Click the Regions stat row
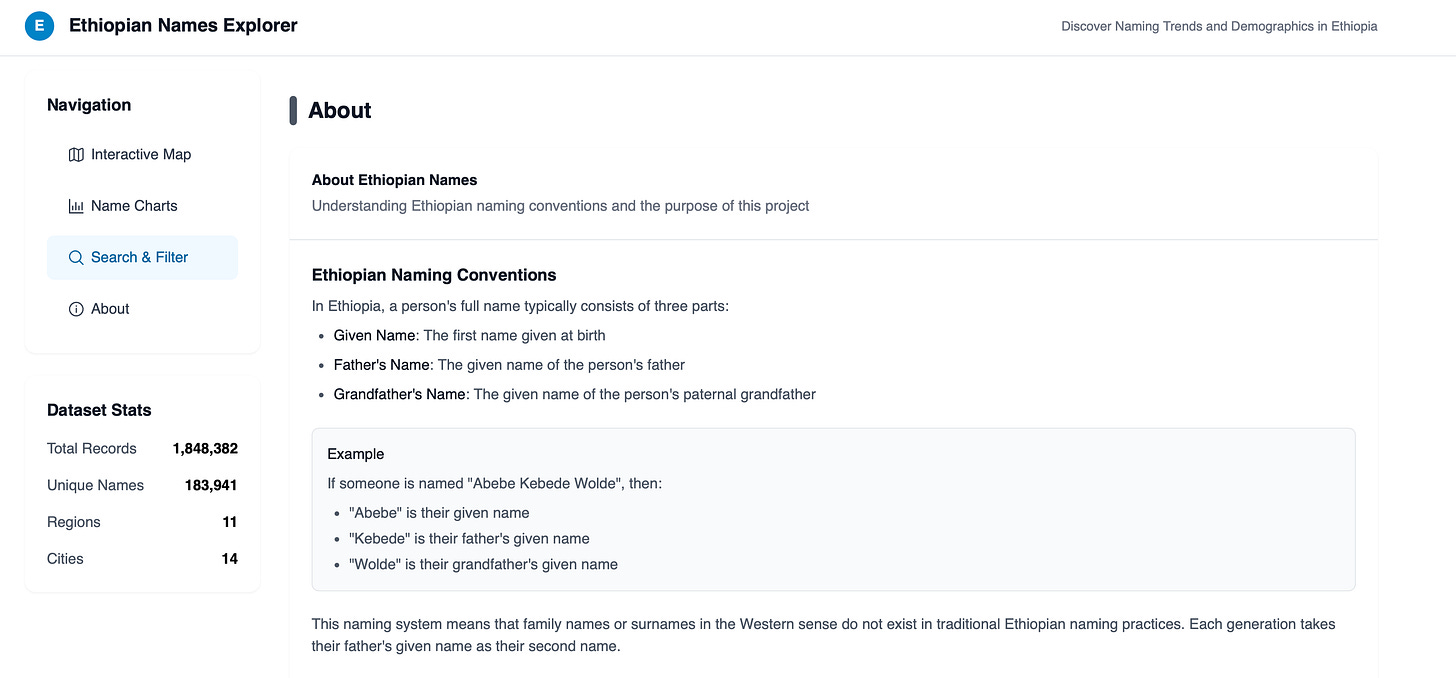The width and height of the screenshot is (1456, 678). click(x=142, y=522)
